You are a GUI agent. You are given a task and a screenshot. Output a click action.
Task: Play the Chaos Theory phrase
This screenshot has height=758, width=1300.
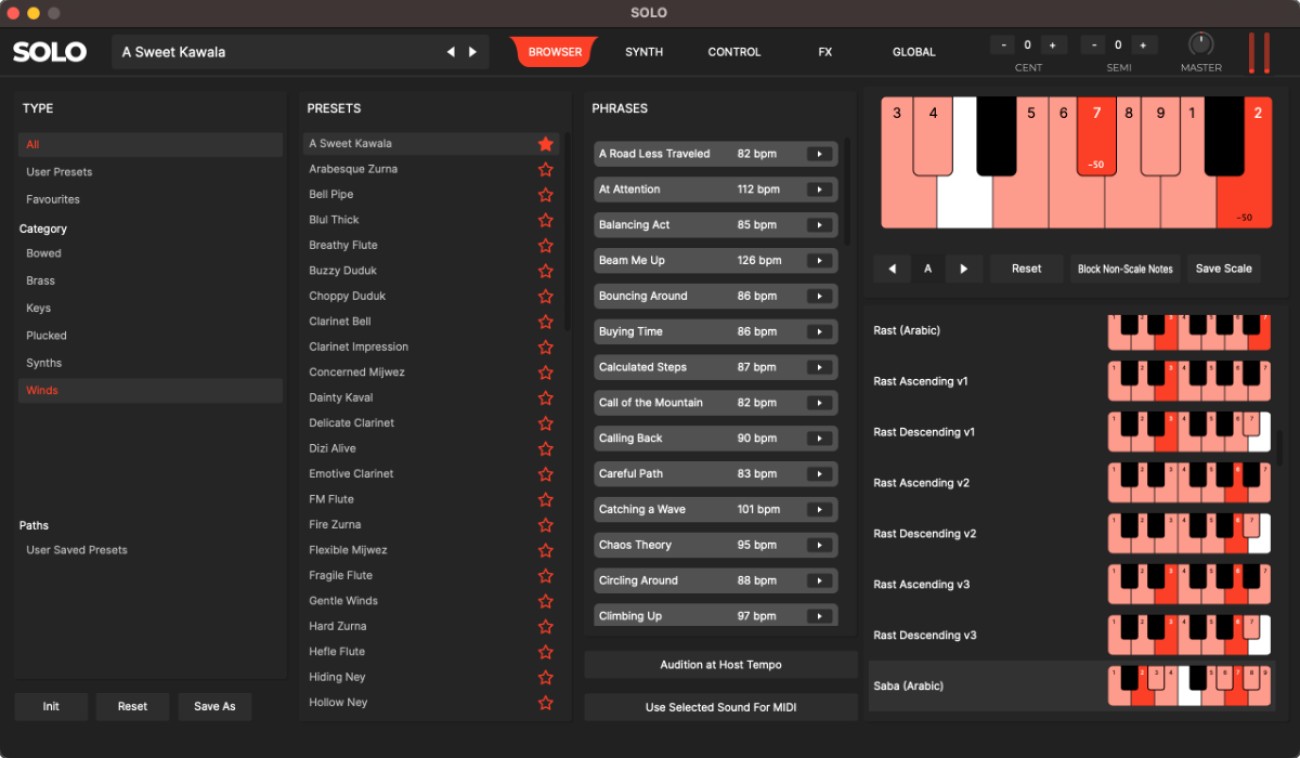(819, 544)
